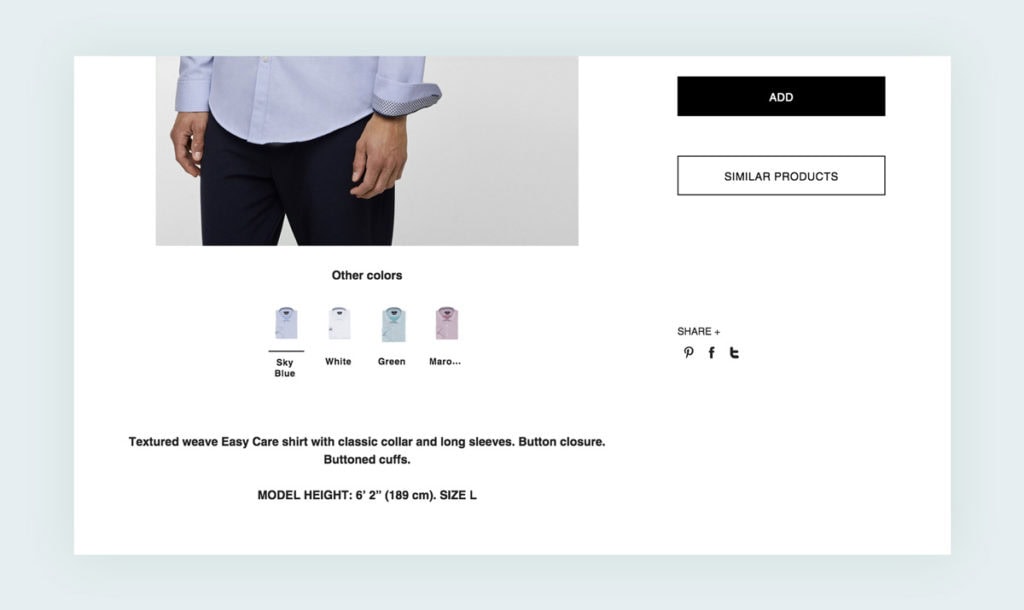Click the rolled-up shirt cuff in photo

(x=406, y=104)
